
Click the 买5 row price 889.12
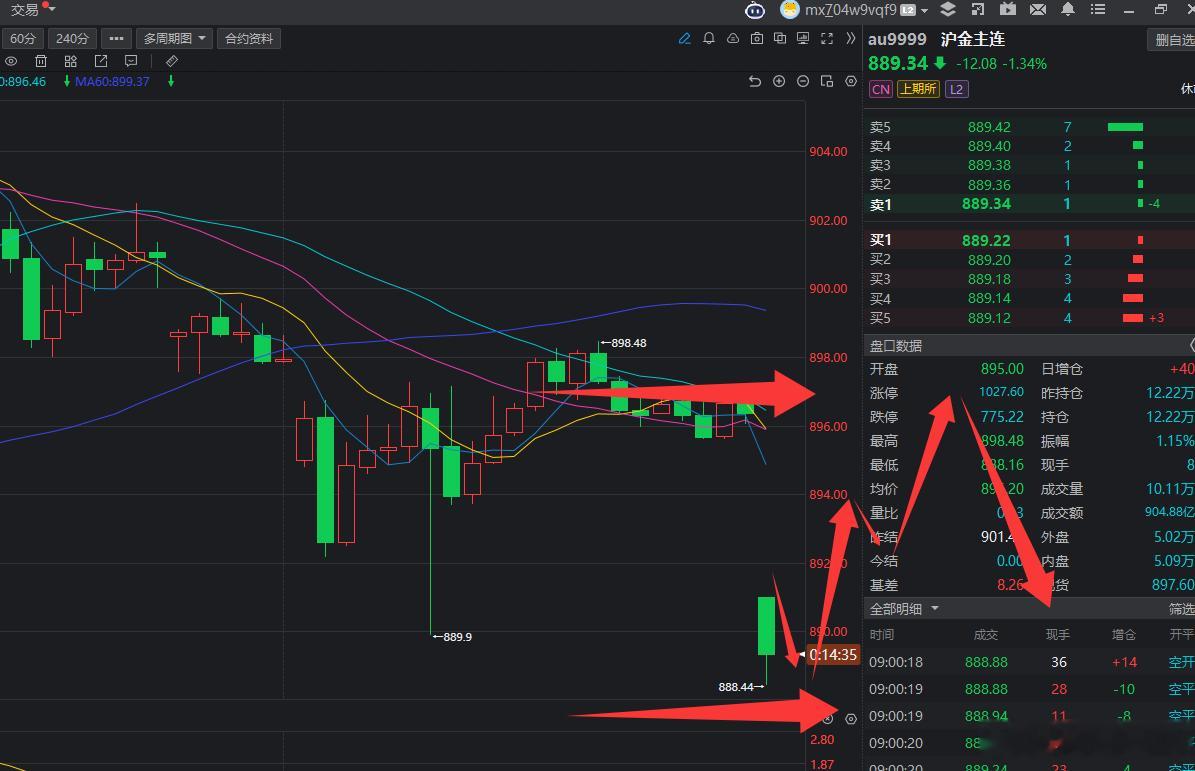coord(989,318)
